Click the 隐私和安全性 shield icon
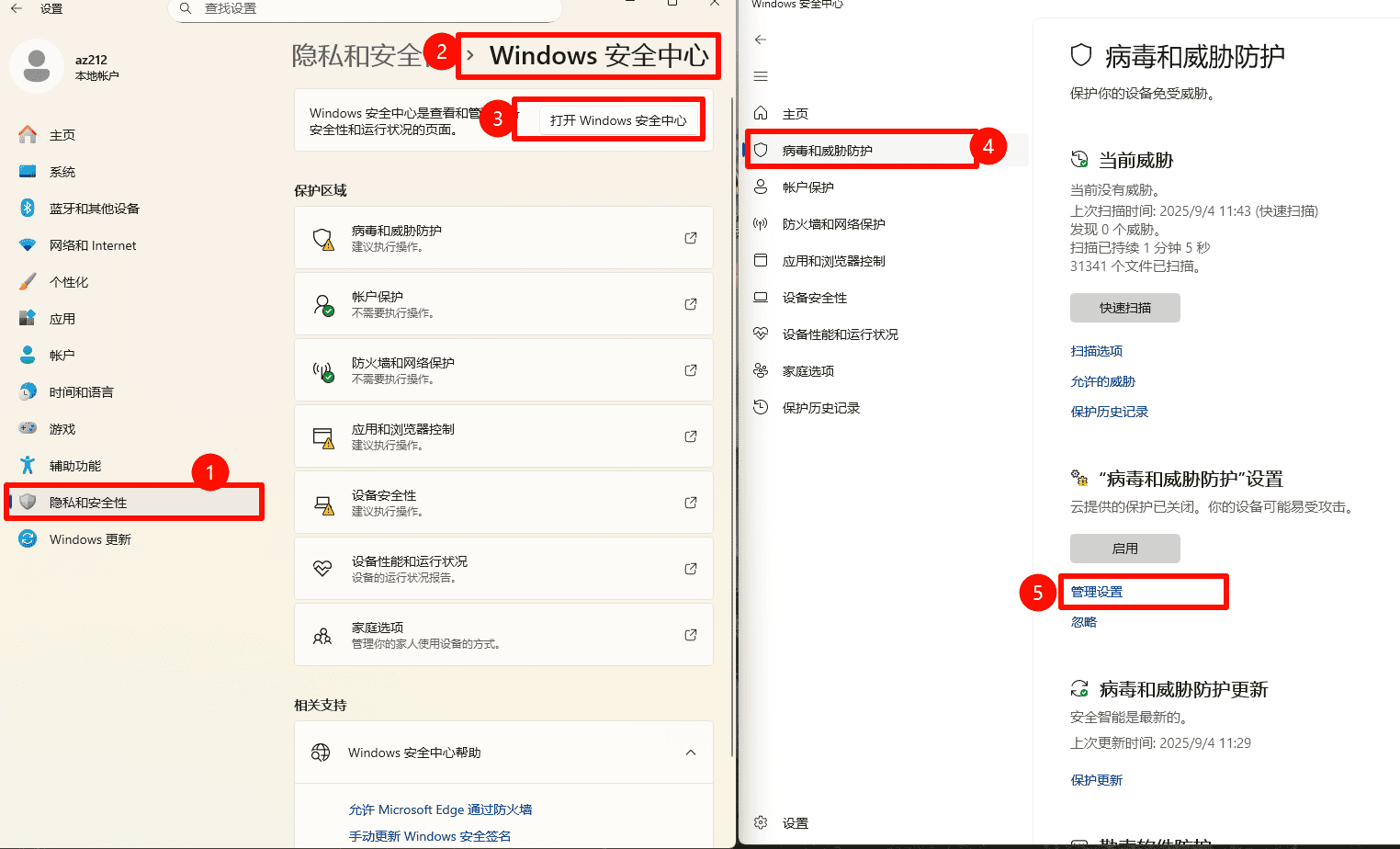This screenshot has width=1400, height=849. click(28, 503)
